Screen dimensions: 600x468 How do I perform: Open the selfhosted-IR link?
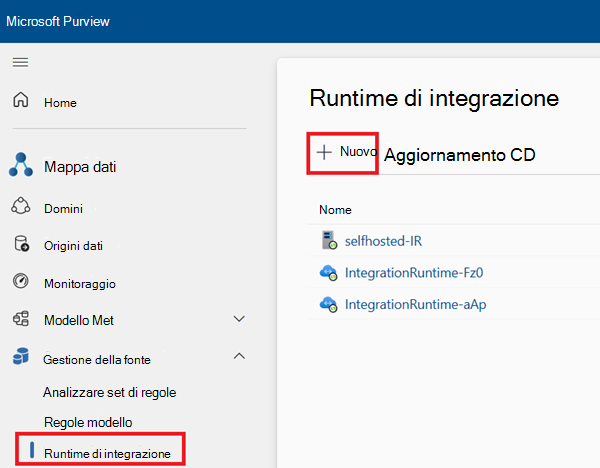click(x=383, y=241)
